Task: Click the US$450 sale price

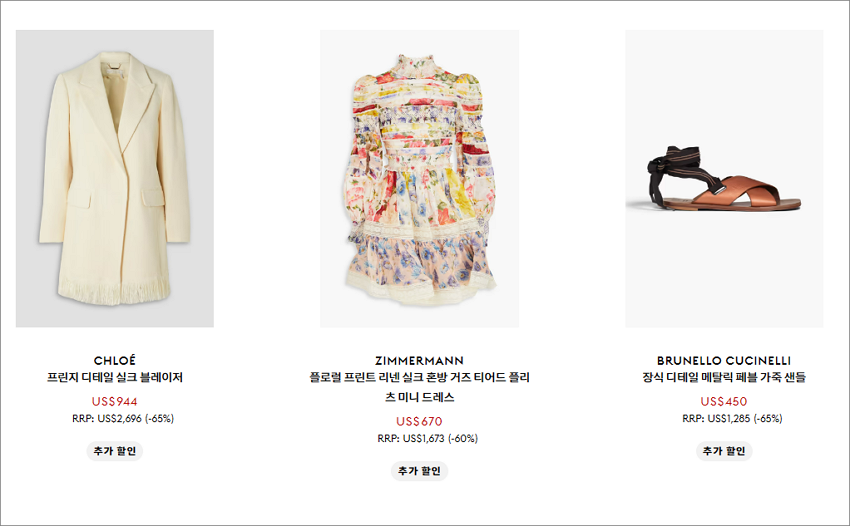Action: (x=724, y=402)
